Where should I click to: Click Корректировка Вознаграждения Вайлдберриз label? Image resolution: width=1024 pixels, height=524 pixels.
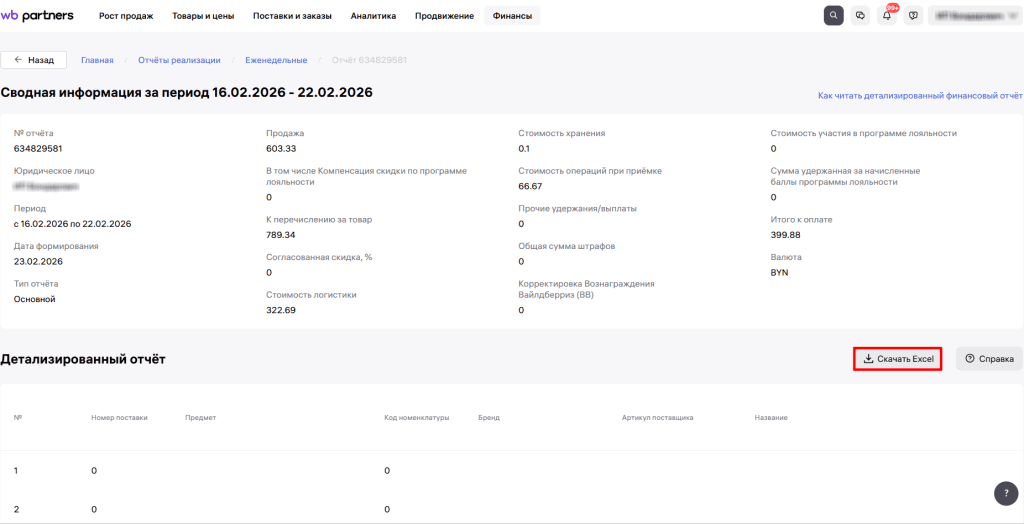coord(586,289)
